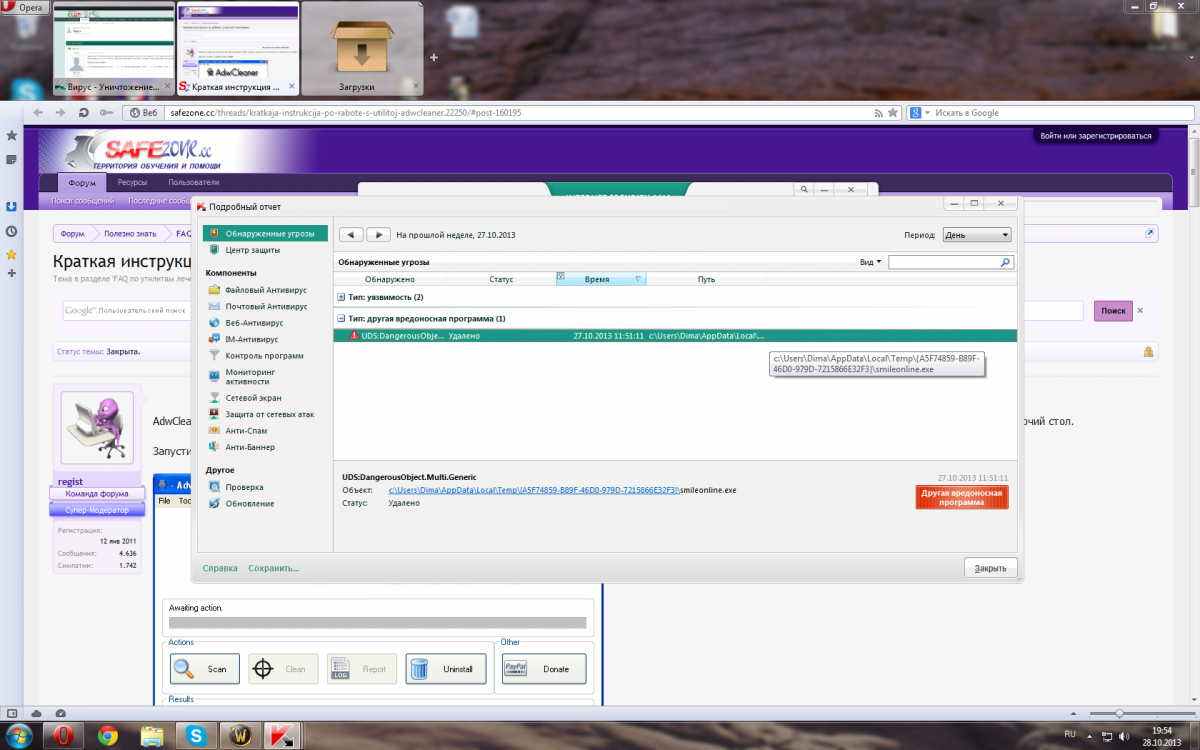The image size is (1200, 750).
Task: Collapse Тип: другая вредоносная программа group
Action: click(x=342, y=319)
